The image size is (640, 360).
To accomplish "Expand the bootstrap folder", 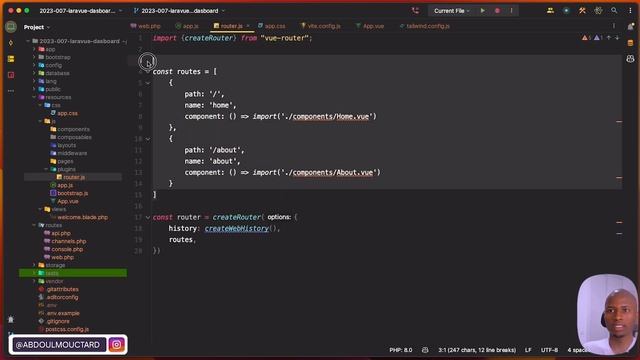I will pyautogui.click(x=34, y=57).
